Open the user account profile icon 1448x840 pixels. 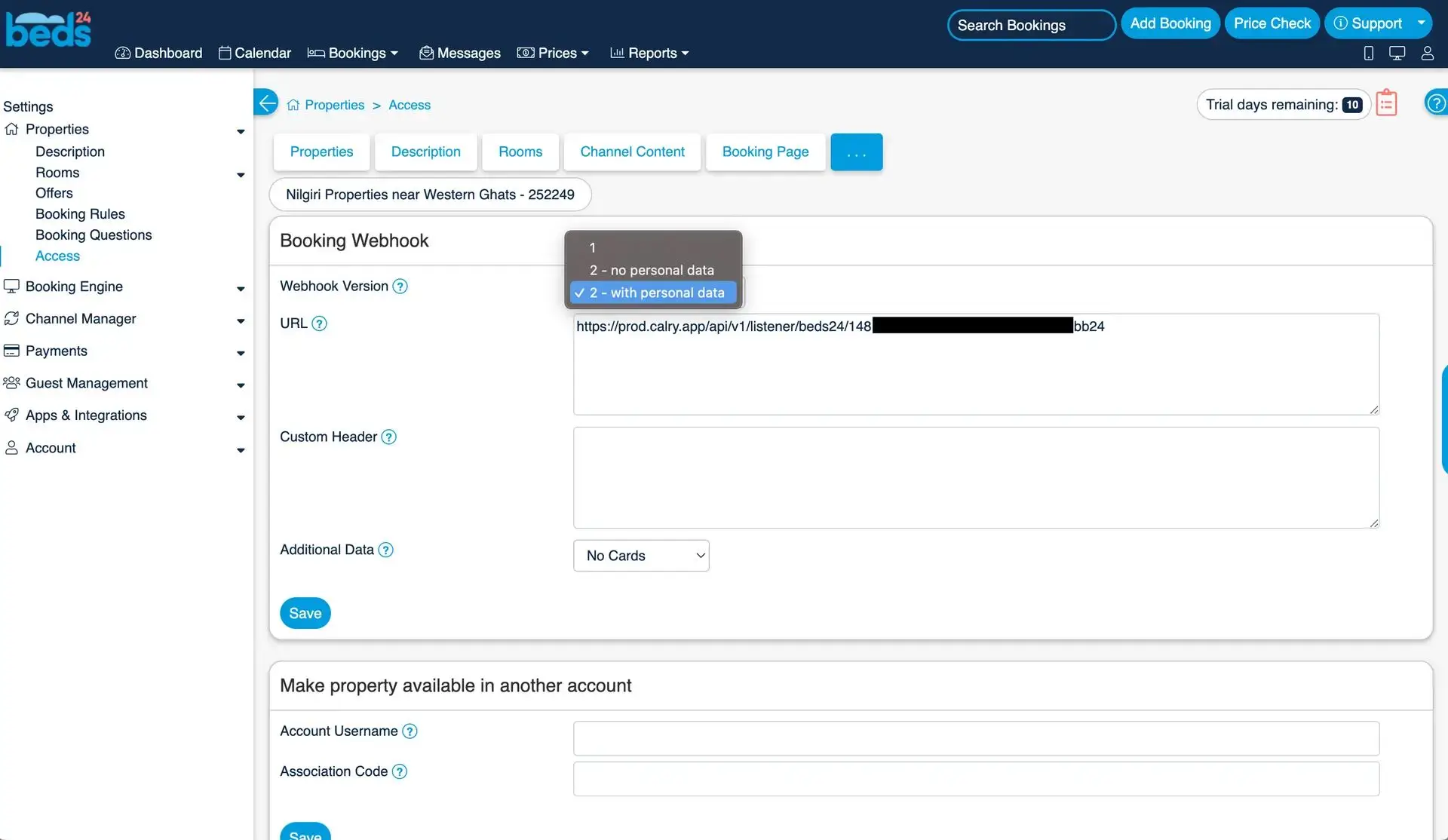coord(1427,53)
